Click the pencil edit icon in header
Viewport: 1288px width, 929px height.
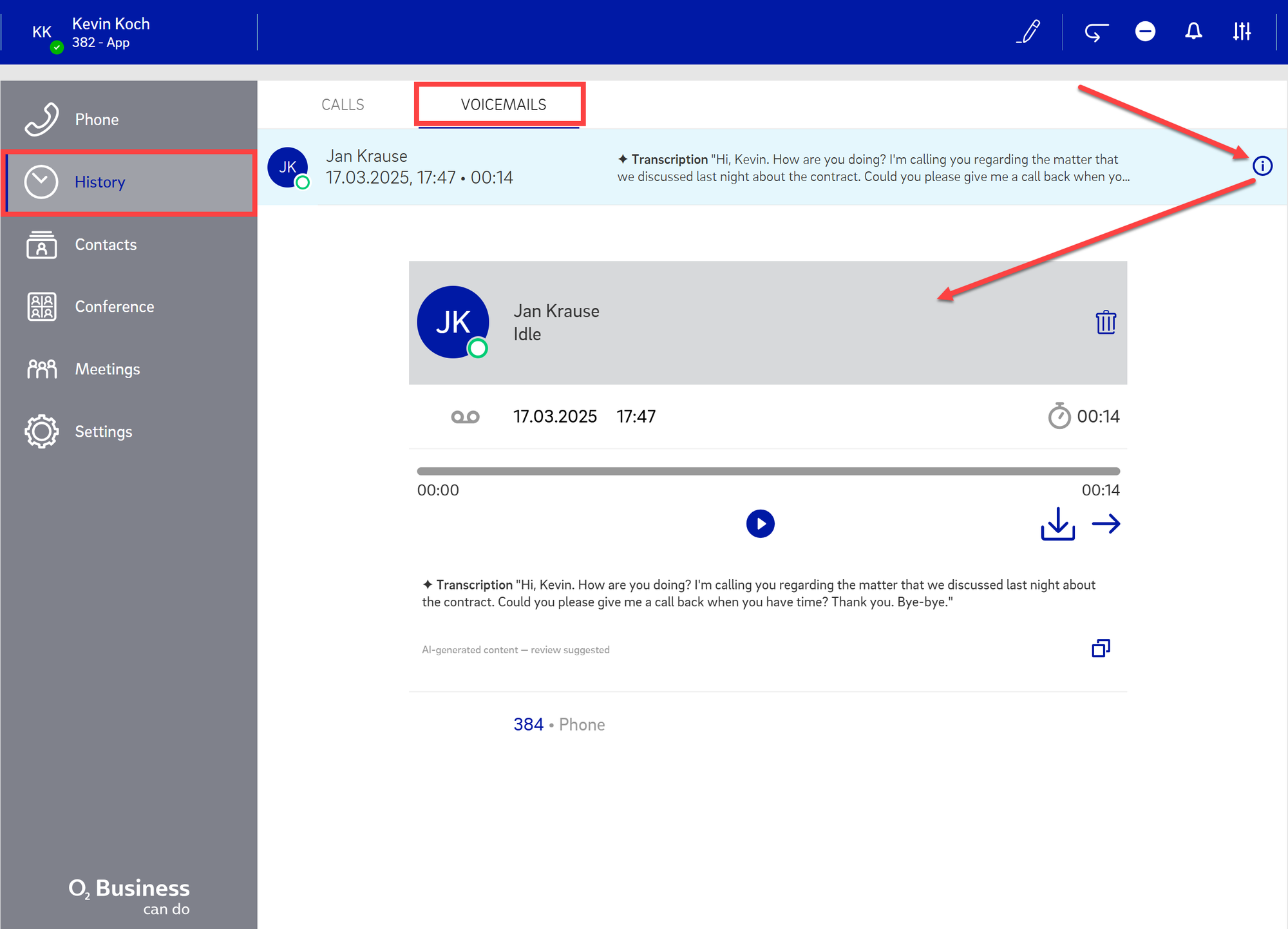1029,32
